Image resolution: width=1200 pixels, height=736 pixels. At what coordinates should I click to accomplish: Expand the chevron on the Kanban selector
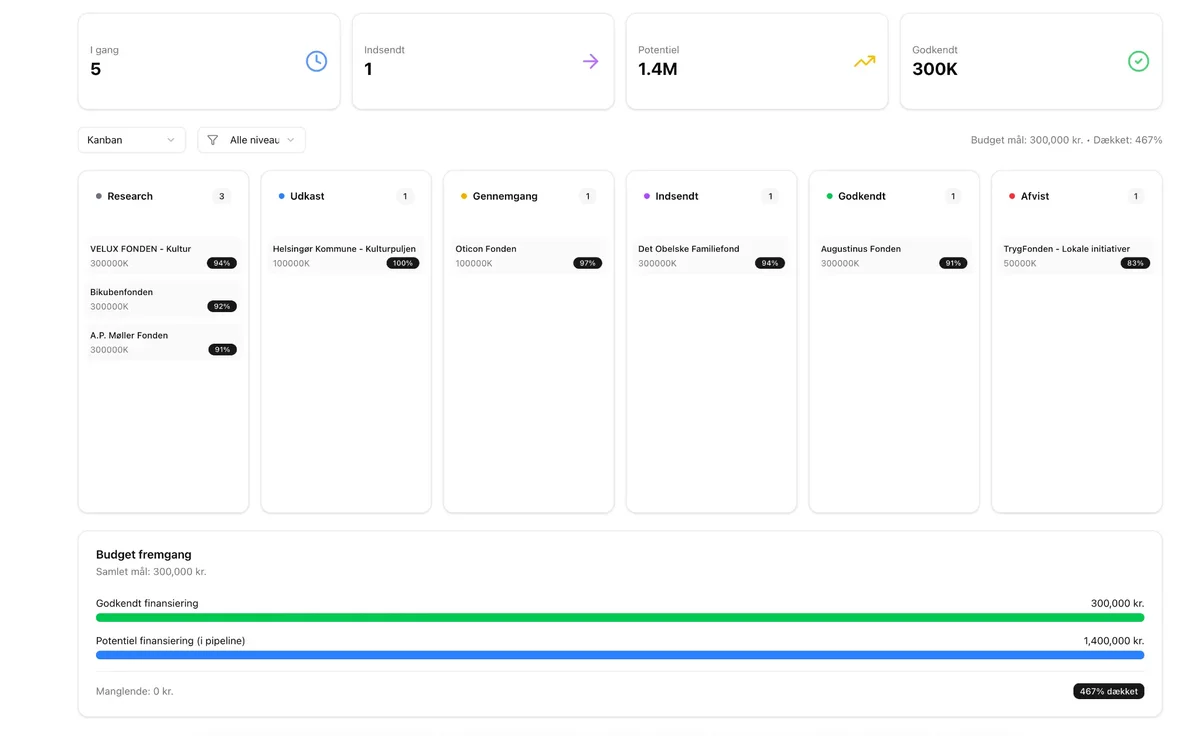pos(171,140)
